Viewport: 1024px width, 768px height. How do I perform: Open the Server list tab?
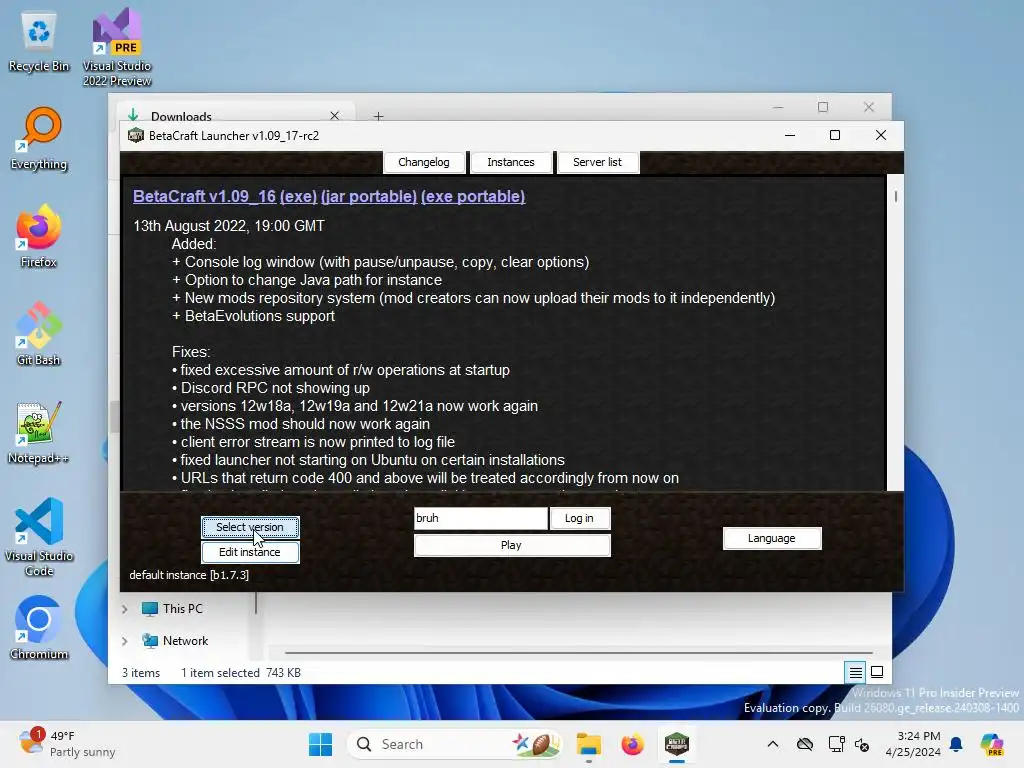tap(598, 162)
